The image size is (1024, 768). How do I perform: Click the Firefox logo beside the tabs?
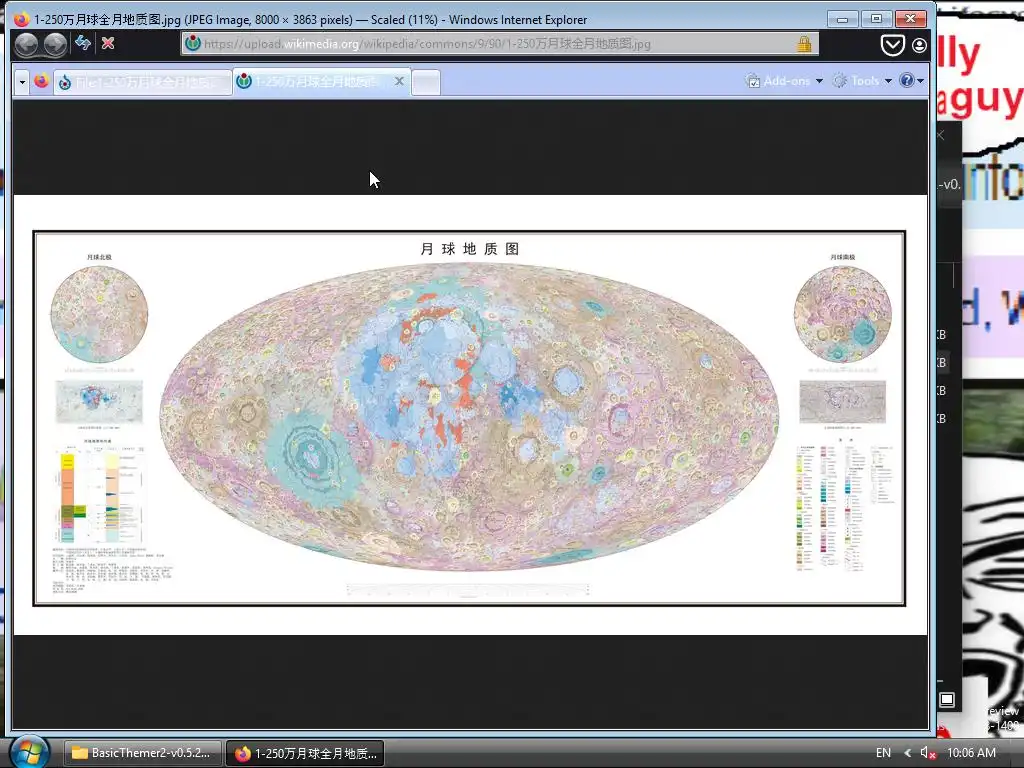[42, 81]
